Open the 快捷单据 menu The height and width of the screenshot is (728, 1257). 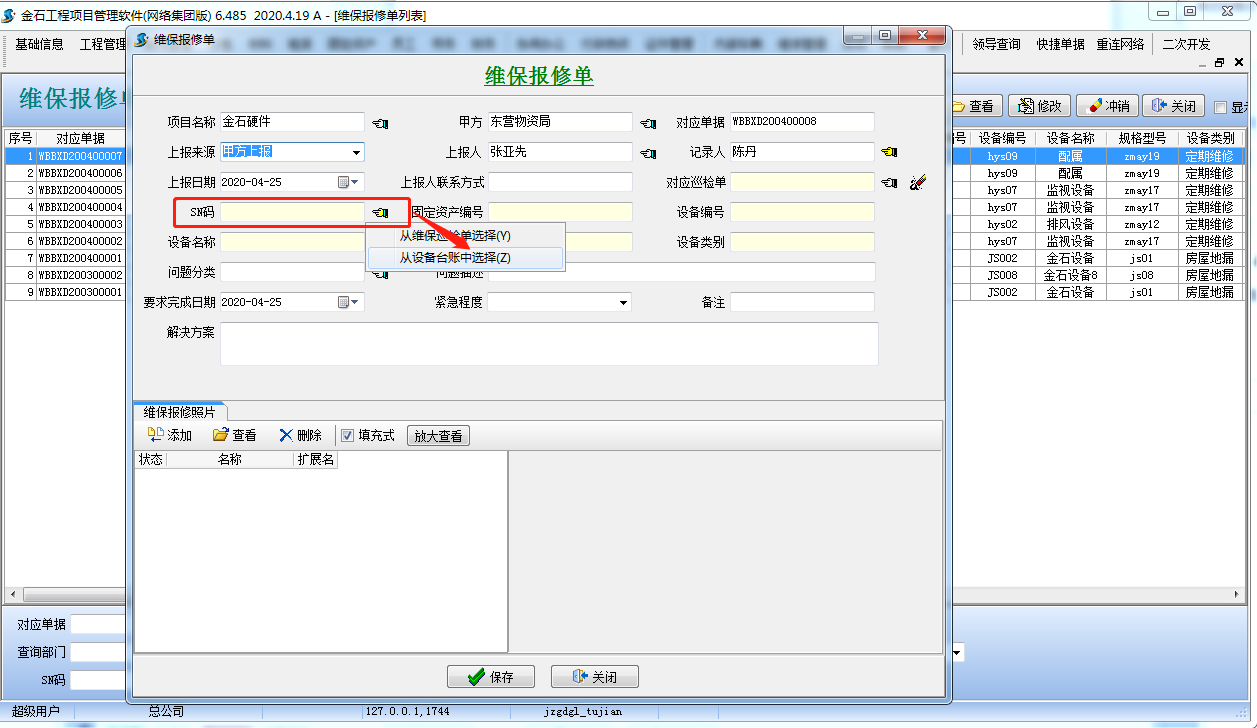tap(1060, 44)
